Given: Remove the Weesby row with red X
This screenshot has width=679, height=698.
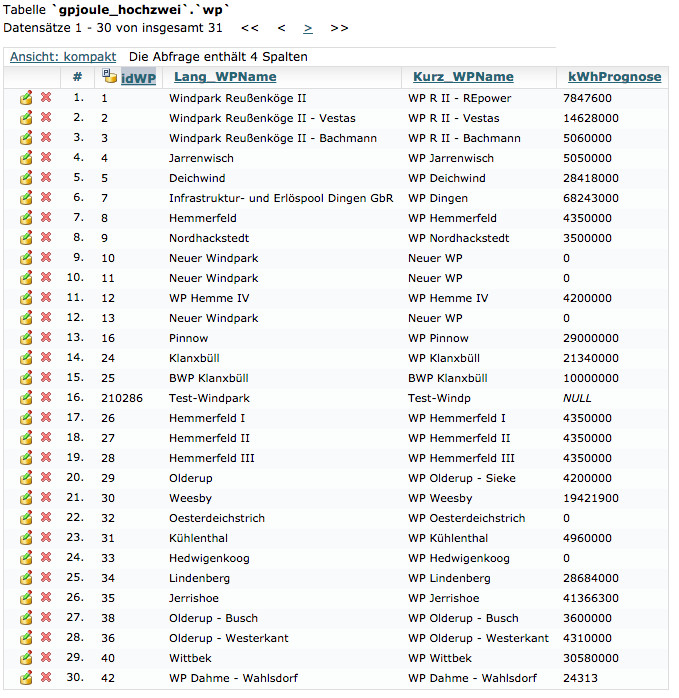Looking at the screenshot, I should click(46, 498).
